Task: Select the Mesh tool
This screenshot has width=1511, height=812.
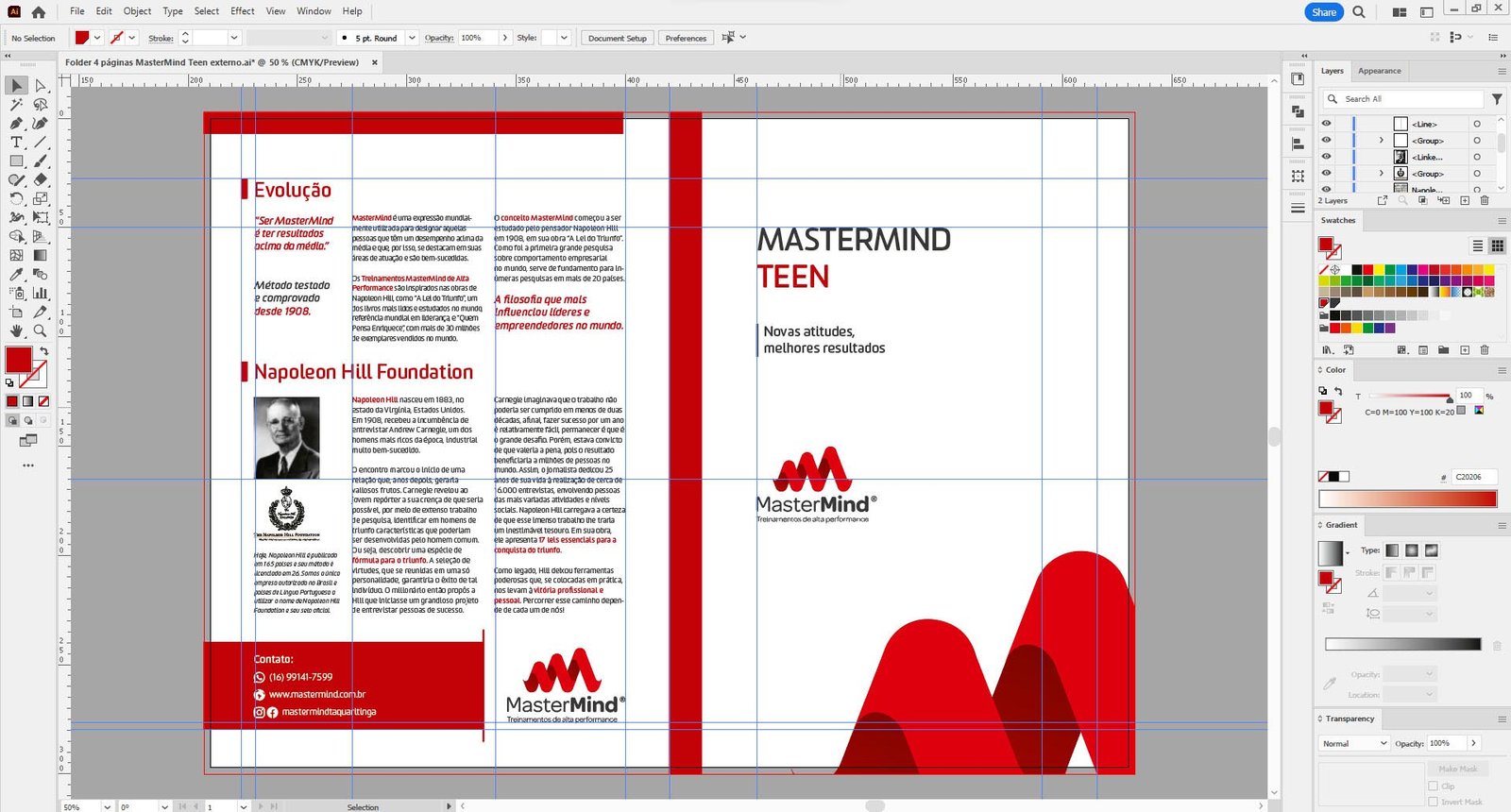Action: [x=16, y=255]
